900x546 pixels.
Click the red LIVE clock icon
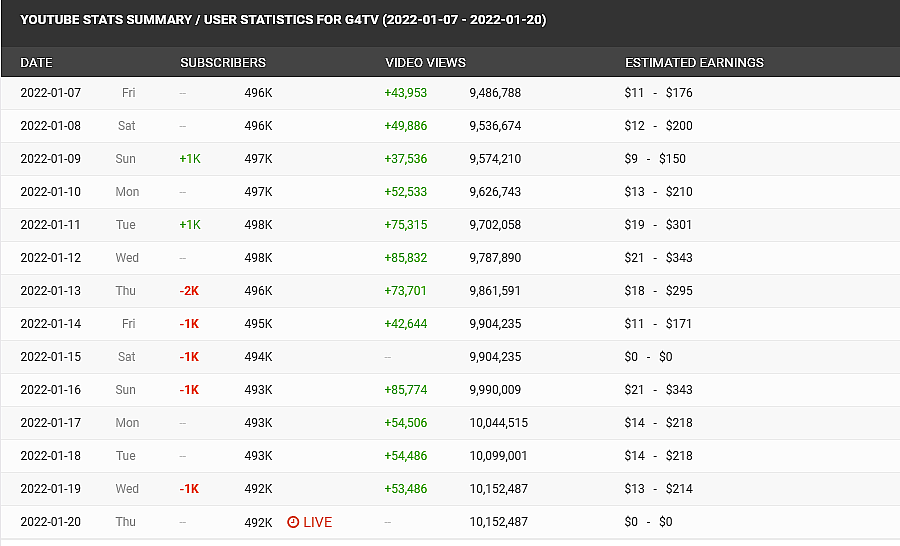(x=293, y=522)
